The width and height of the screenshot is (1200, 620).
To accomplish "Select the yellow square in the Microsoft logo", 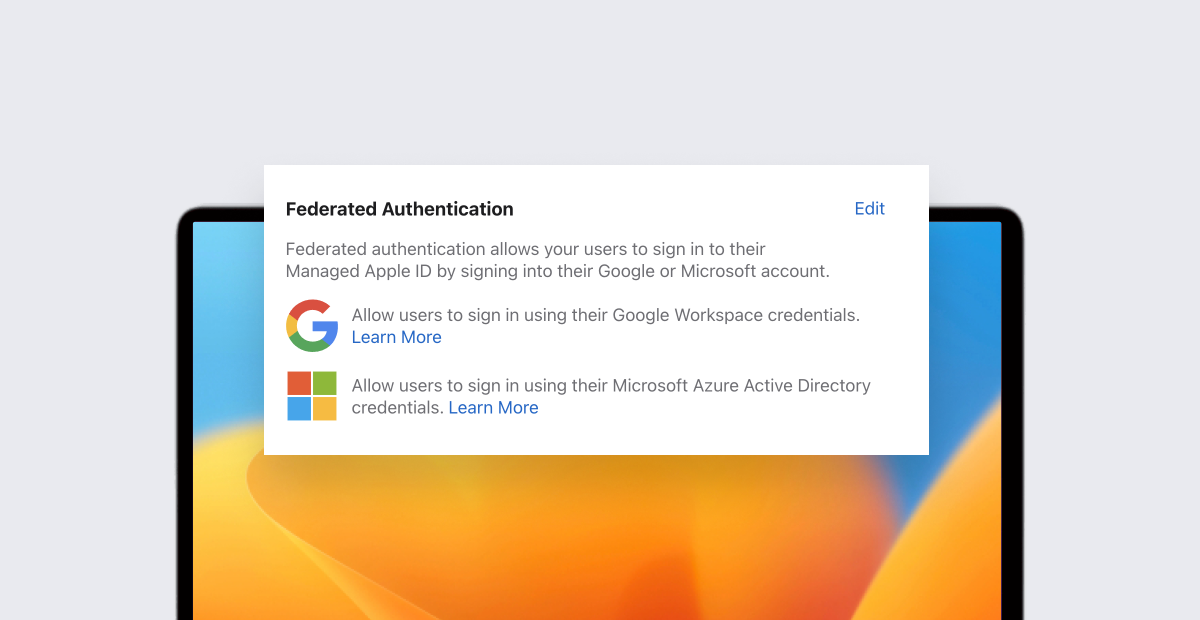I will click(325, 407).
